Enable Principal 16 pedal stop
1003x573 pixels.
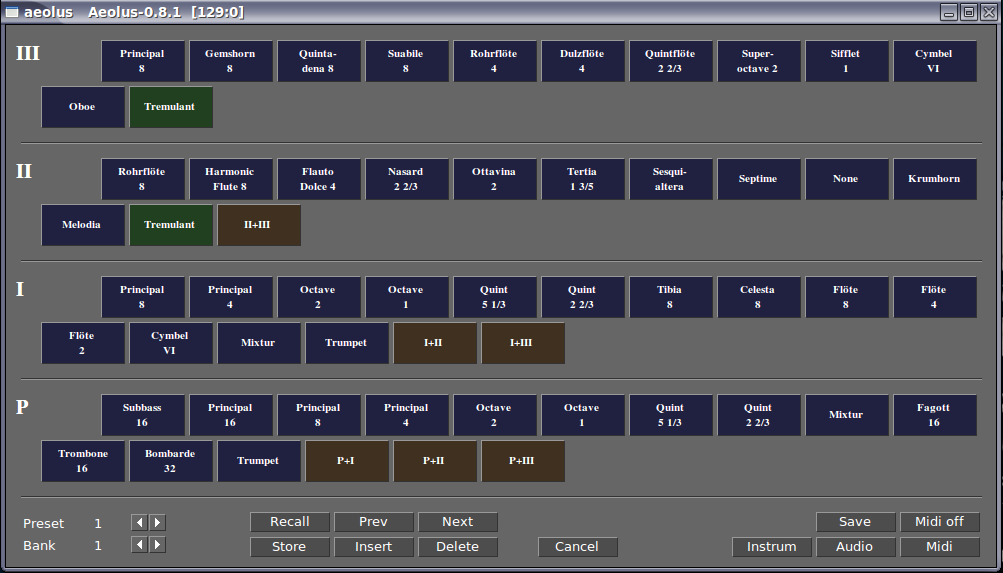pos(231,415)
